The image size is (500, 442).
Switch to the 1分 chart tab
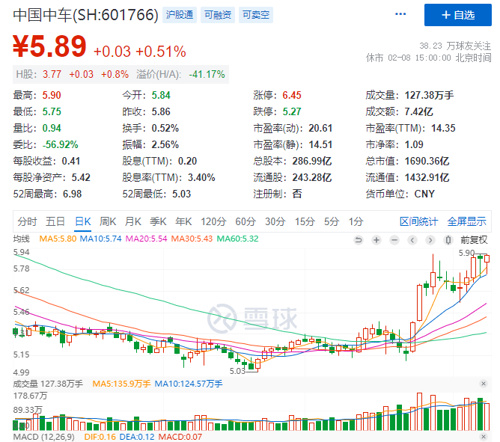coord(356,221)
